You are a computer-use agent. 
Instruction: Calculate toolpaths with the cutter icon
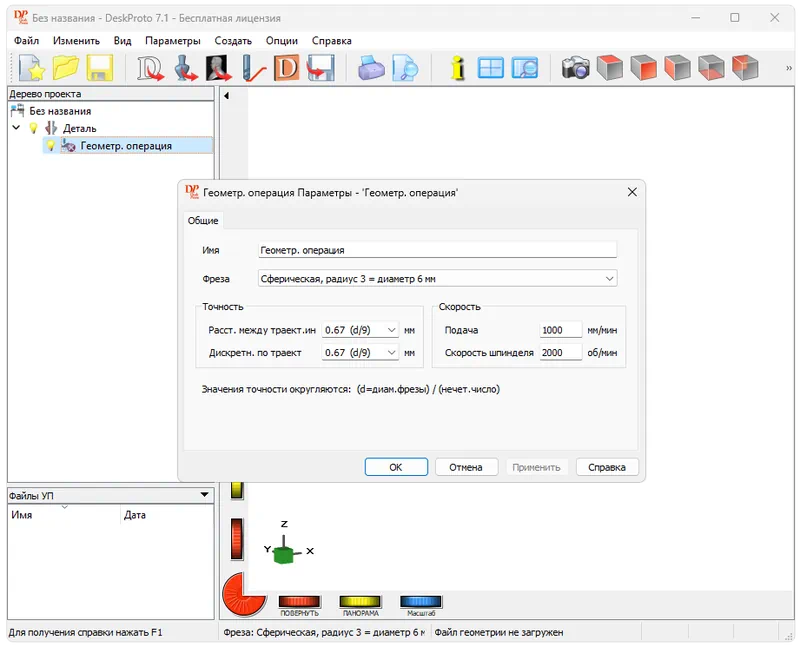click(x=253, y=68)
